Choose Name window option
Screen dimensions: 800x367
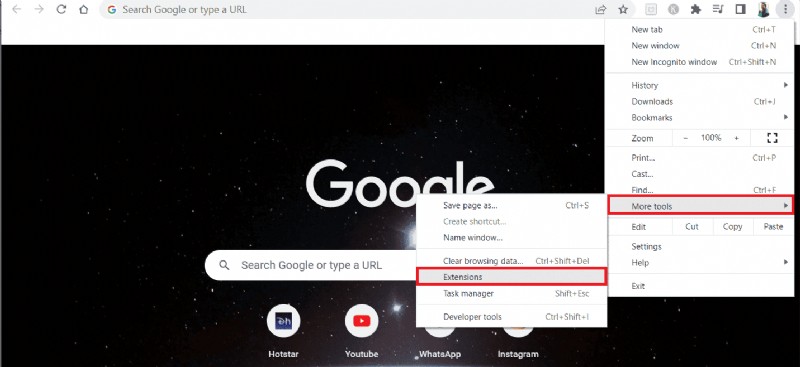tap(512, 238)
